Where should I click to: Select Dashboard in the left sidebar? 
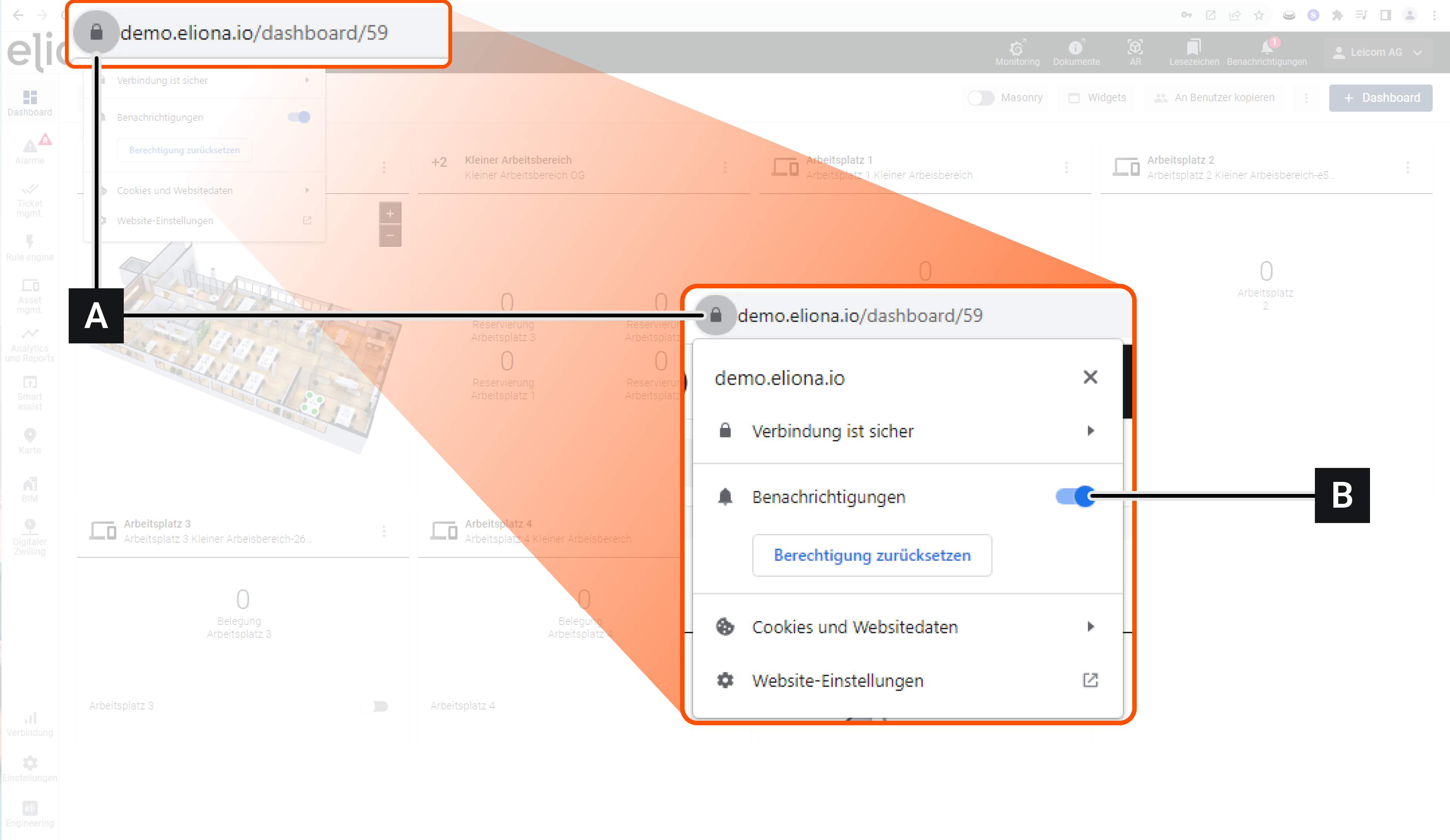(30, 102)
